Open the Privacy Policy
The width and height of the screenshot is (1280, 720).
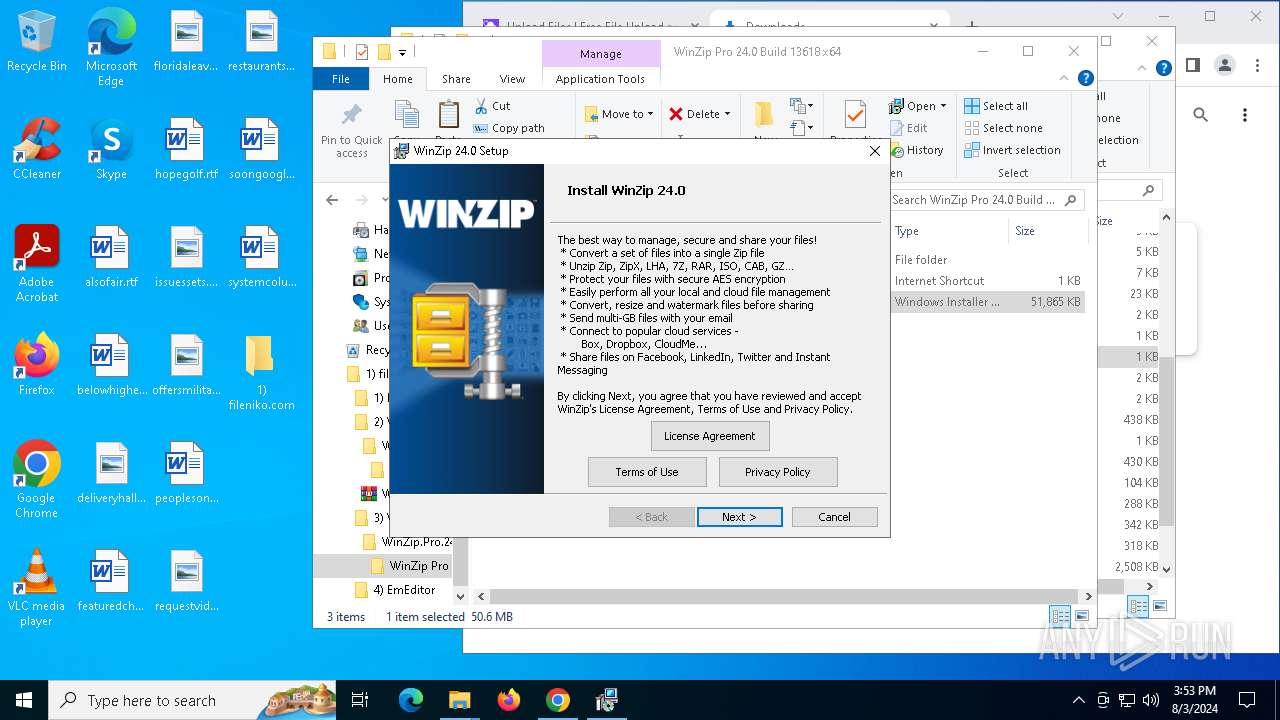[778, 472]
